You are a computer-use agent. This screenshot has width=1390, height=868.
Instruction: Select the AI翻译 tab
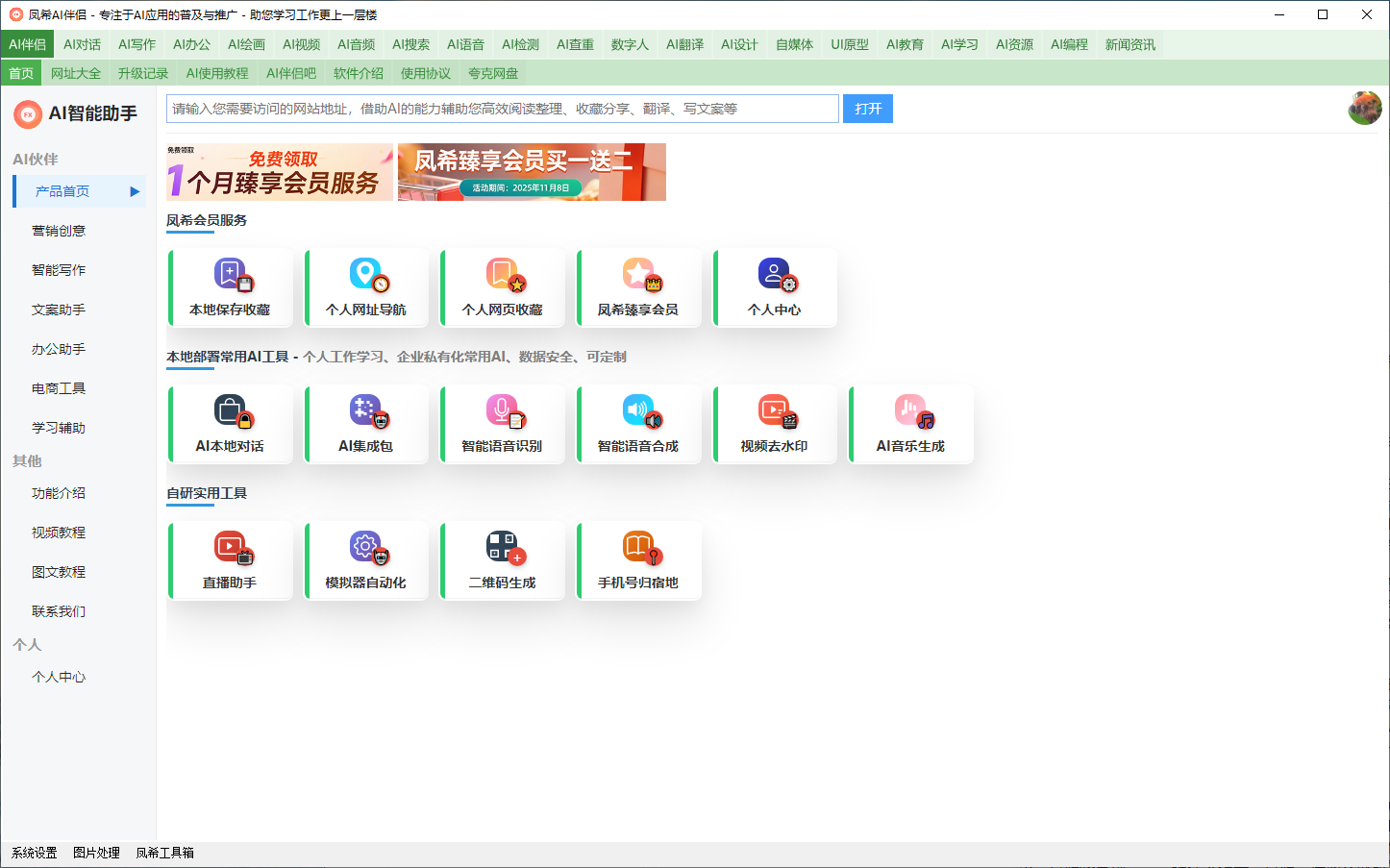tap(684, 44)
